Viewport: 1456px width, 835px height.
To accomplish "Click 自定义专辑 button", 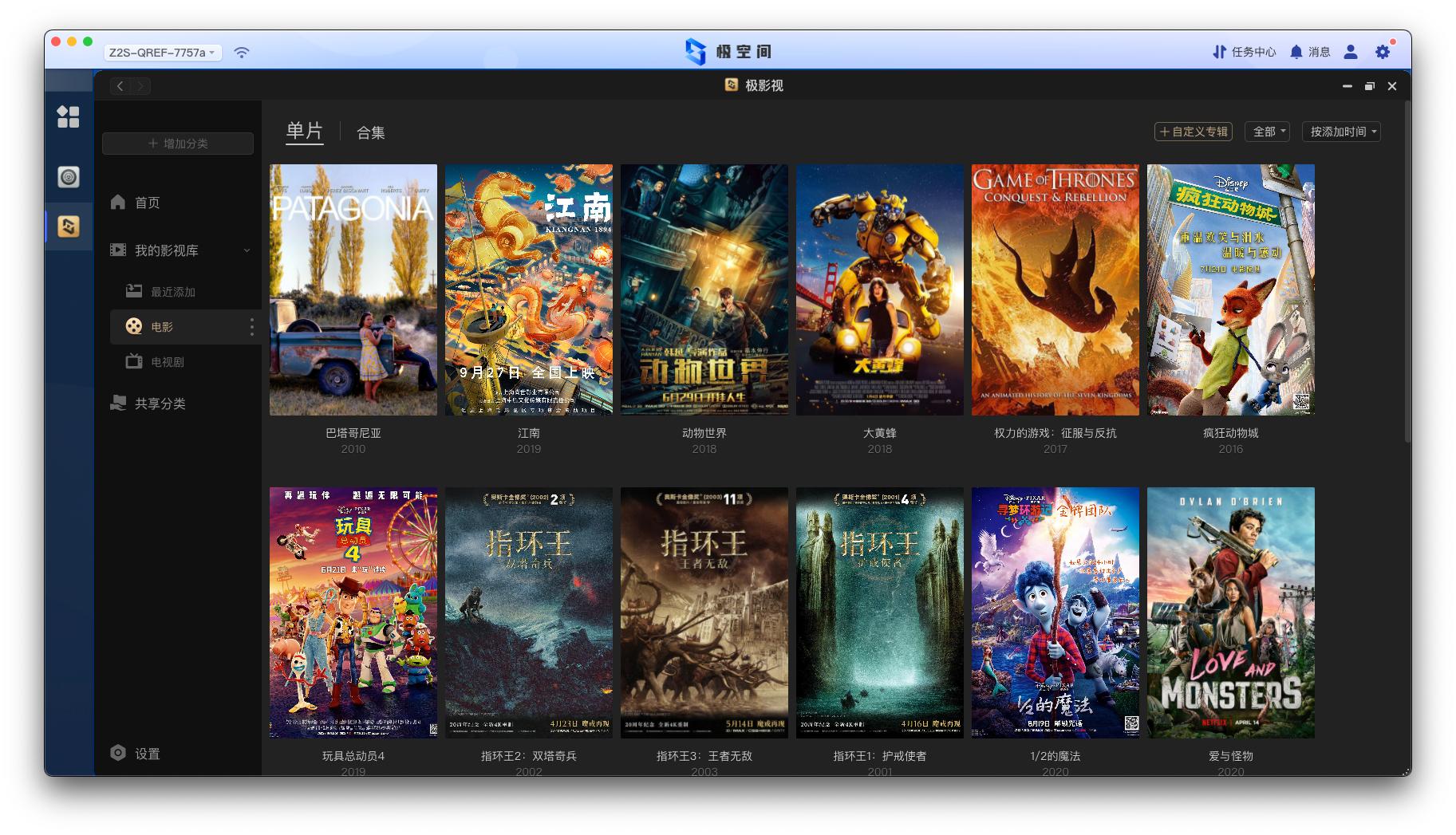I will [x=1194, y=132].
